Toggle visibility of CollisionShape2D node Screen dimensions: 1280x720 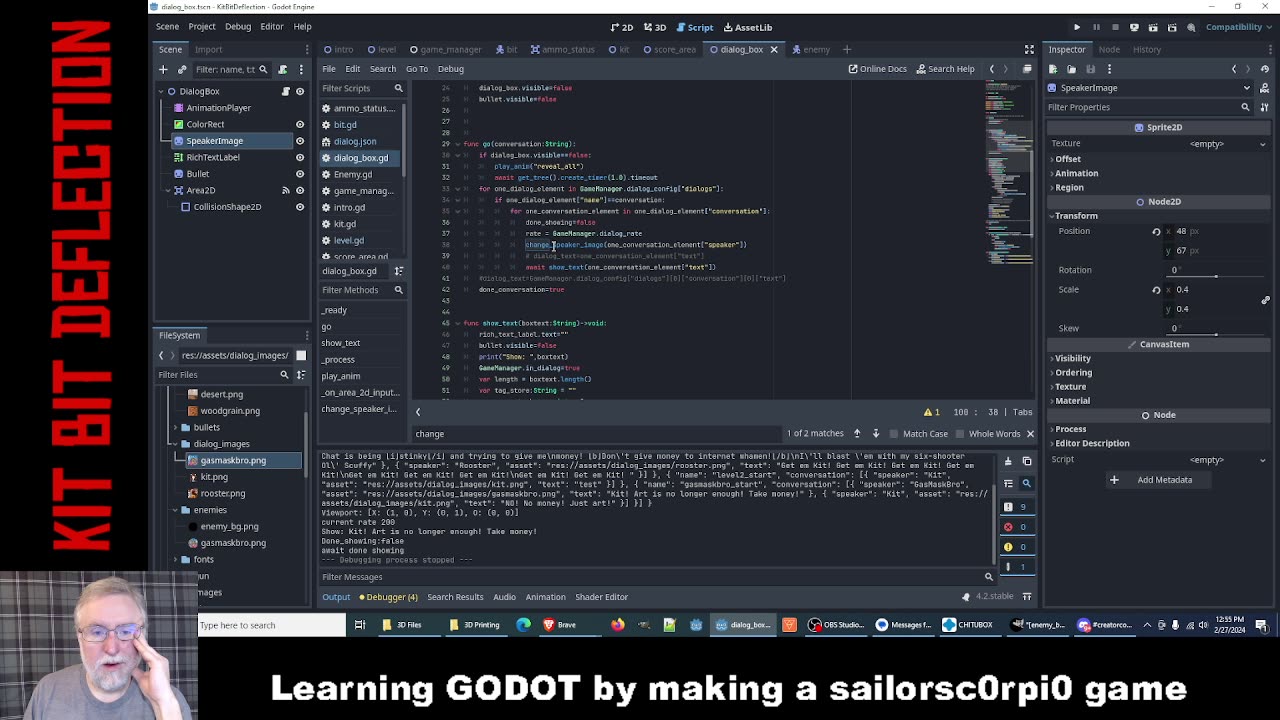pyautogui.click(x=299, y=207)
